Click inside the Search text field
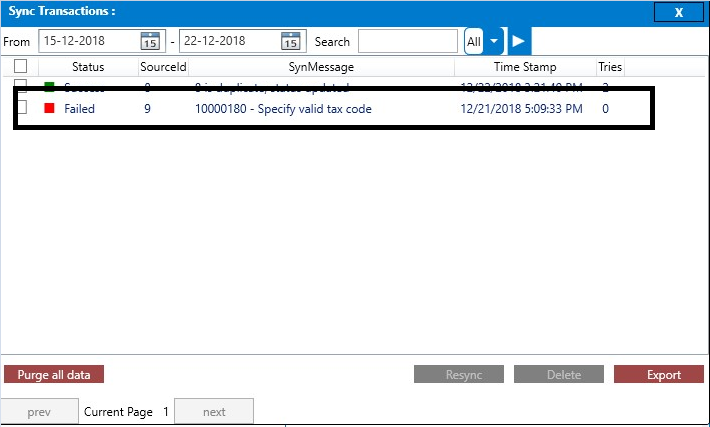710x427 pixels. point(408,41)
